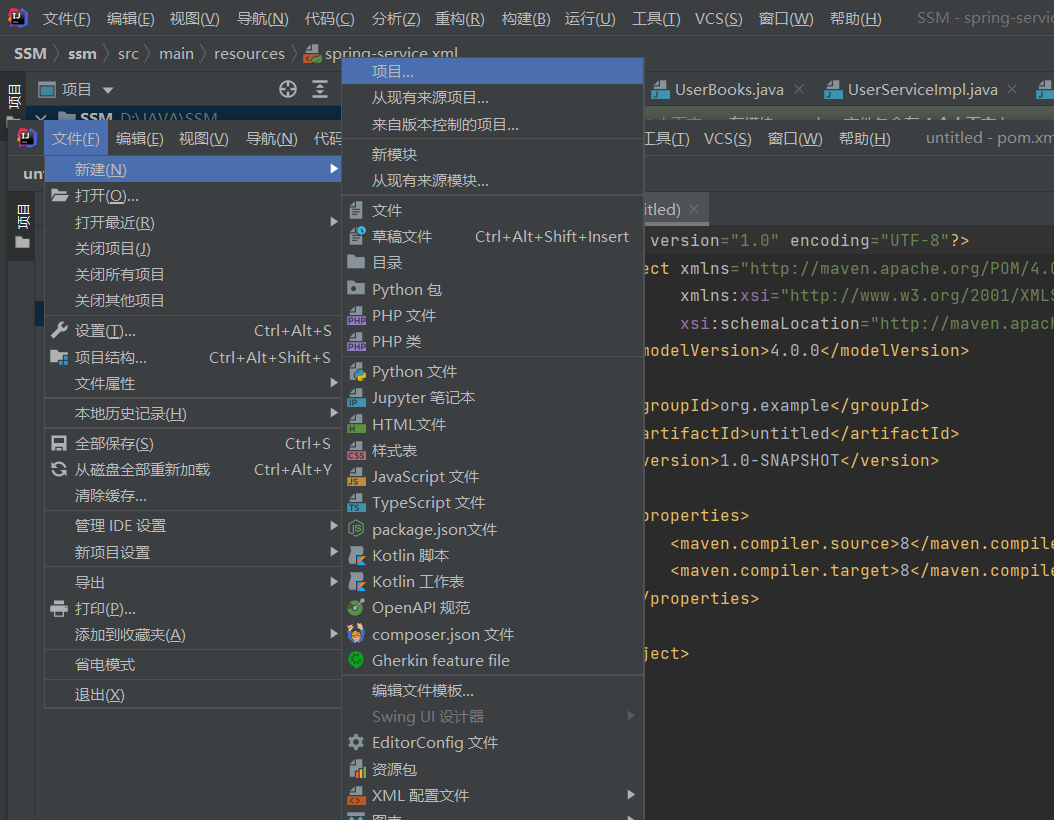Select the locate-opened-file target icon in project panel

point(288,89)
